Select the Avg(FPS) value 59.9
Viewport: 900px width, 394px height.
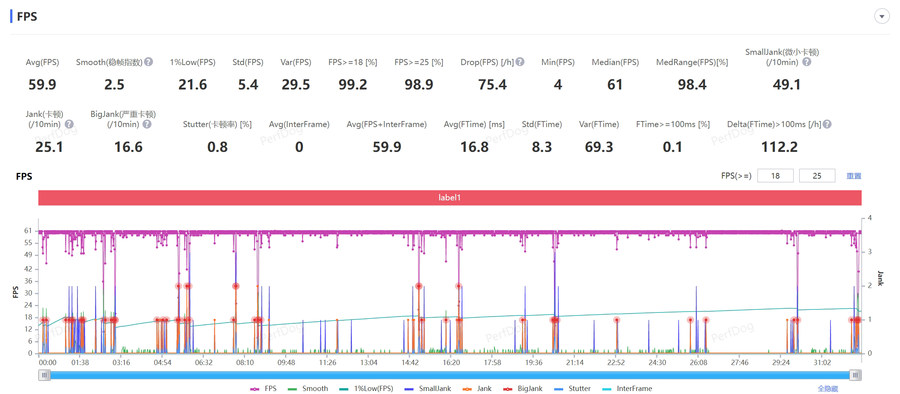pos(42,85)
